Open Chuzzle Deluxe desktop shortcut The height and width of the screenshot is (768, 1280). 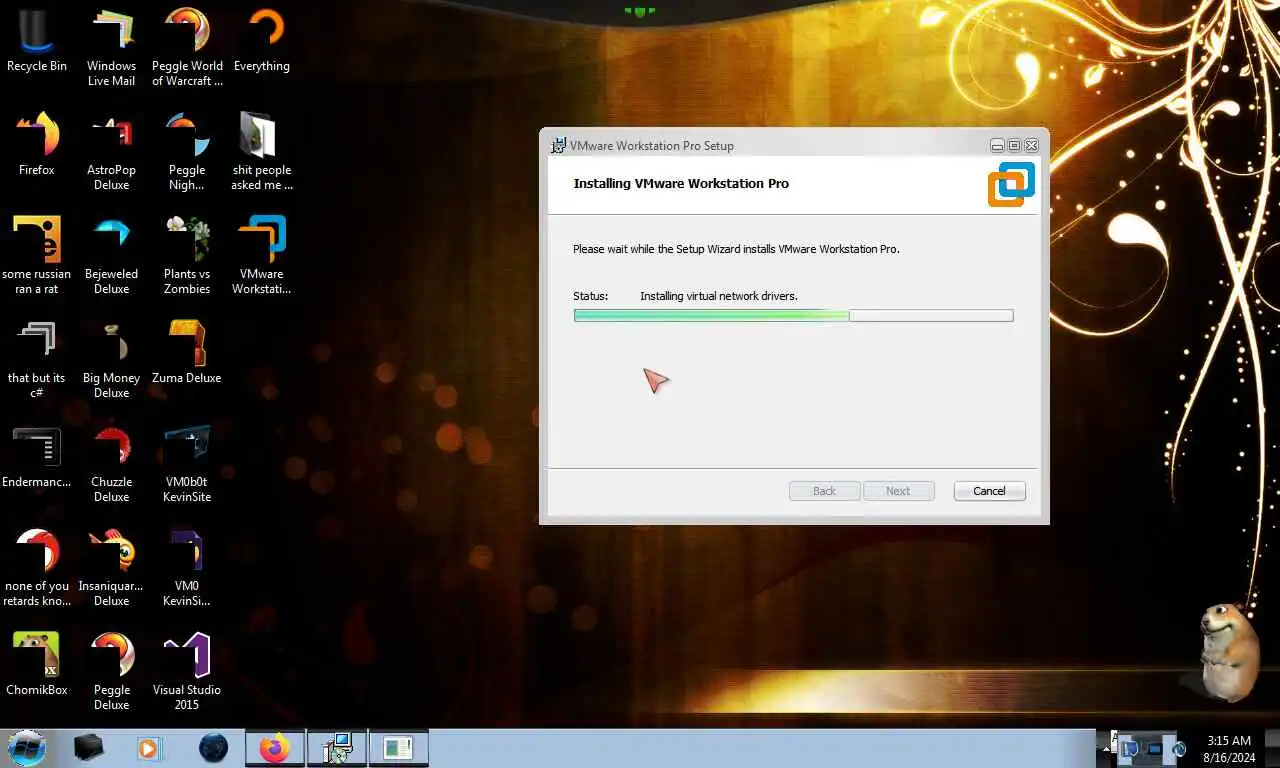(111, 463)
